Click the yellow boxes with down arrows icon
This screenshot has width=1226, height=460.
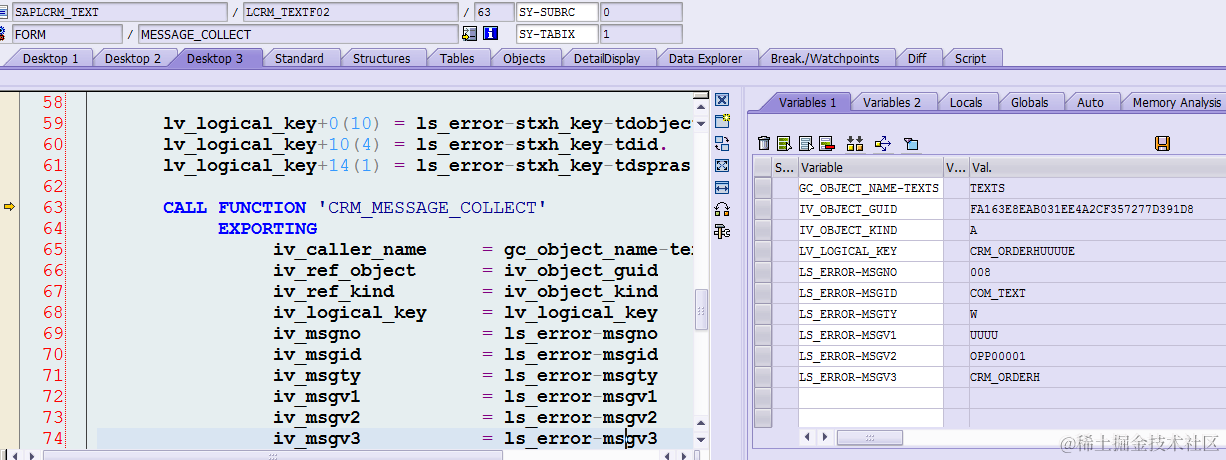(855, 144)
